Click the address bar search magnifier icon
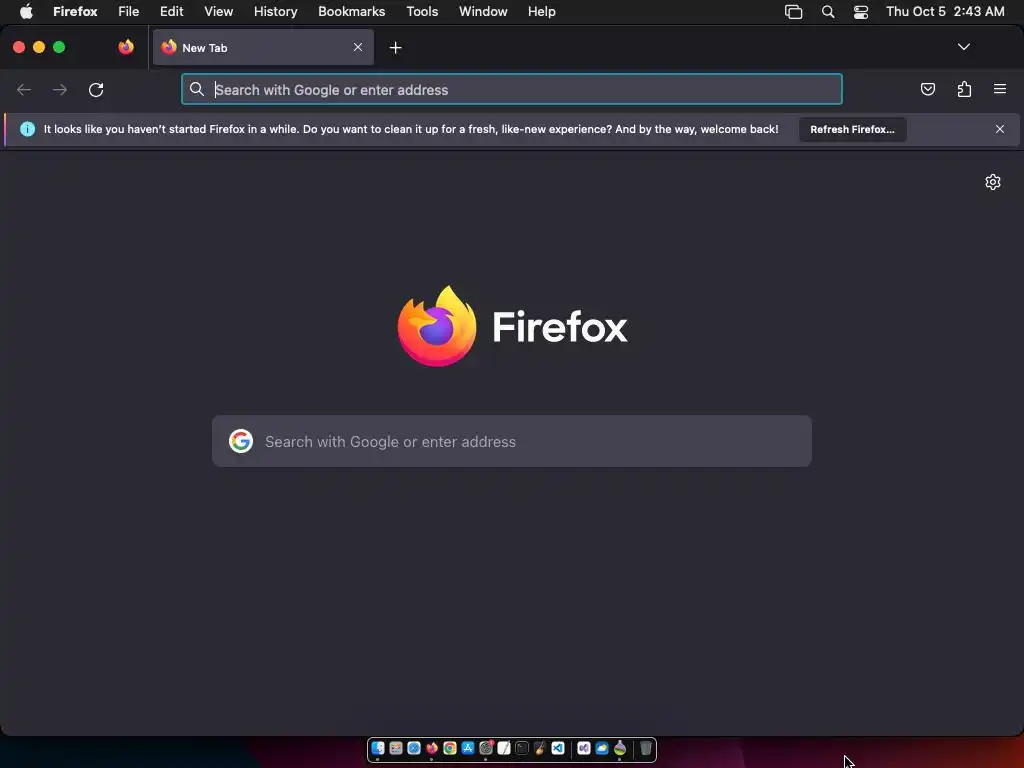 [x=197, y=89]
